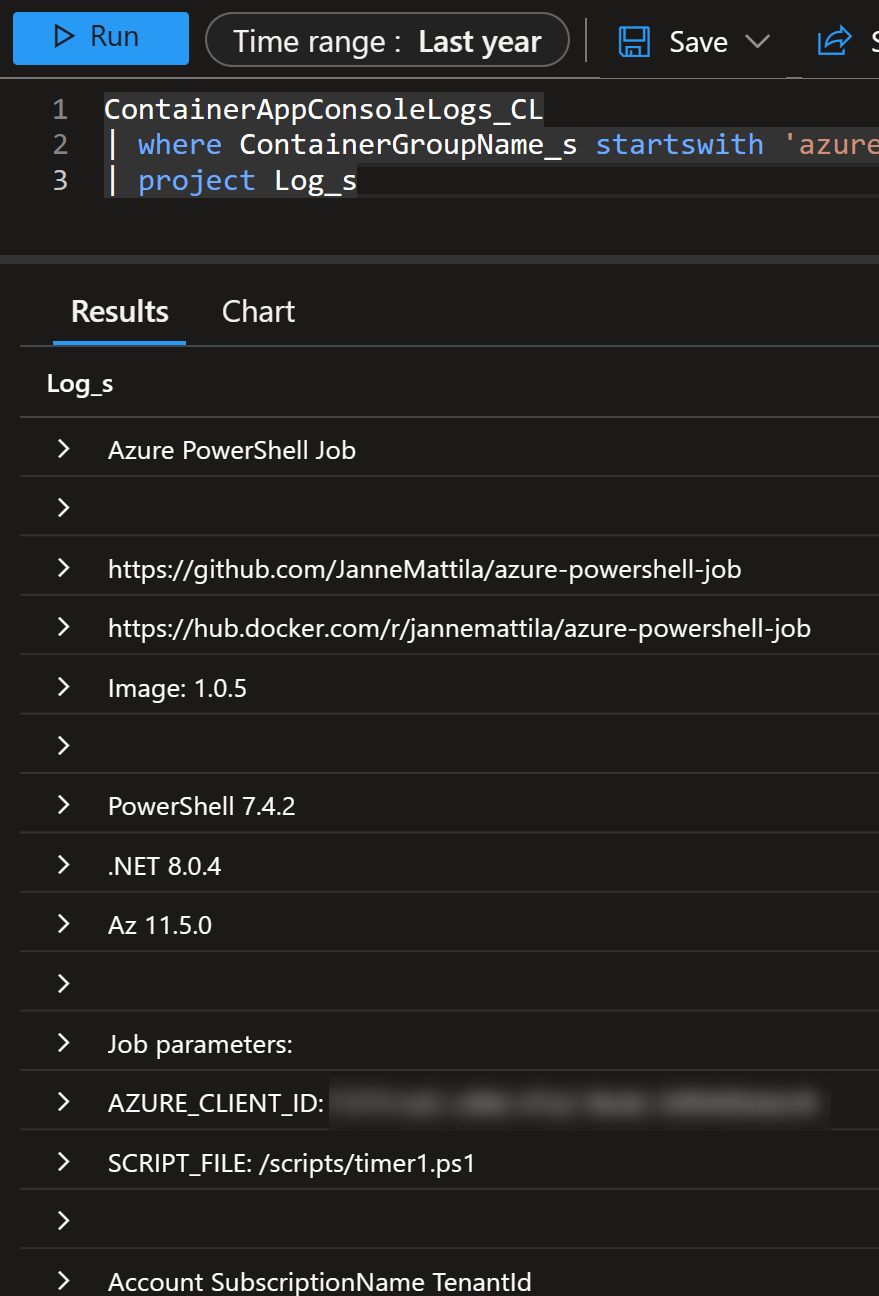Viewport: 879px width, 1296px height.
Task: Open the Save dropdown chevron
Action: click(x=758, y=42)
